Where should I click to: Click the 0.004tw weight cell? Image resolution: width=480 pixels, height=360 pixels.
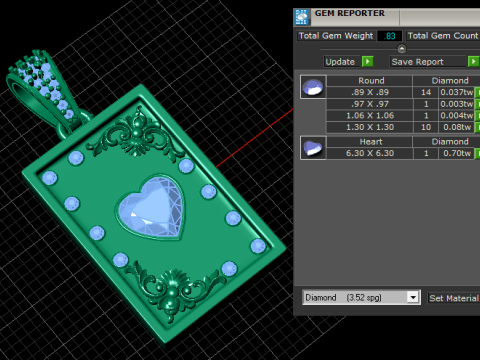click(456, 116)
